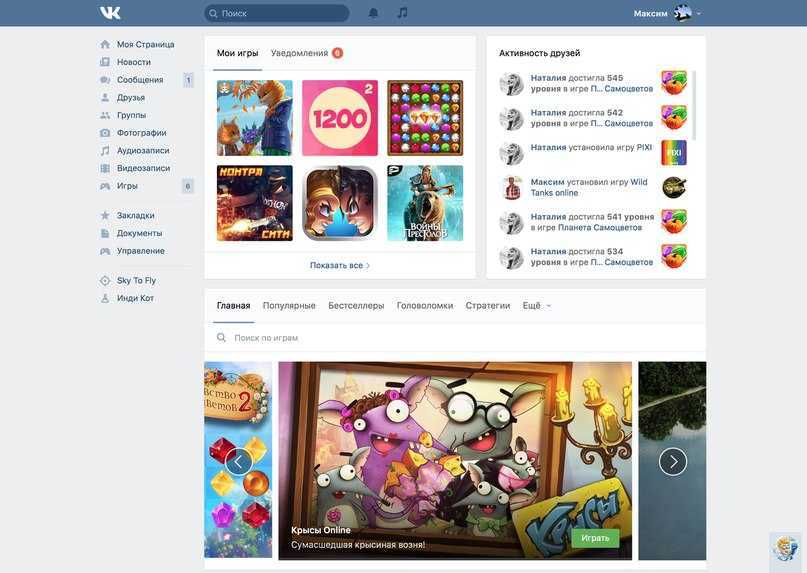Click the VK logo icon
This screenshot has height=573, width=807.
click(110, 13)
